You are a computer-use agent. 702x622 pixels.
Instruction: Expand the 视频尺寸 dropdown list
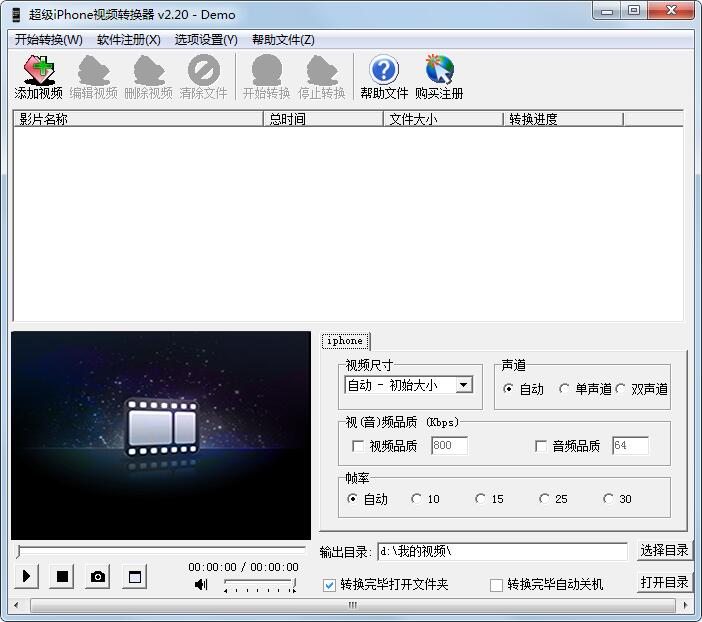[464, 385]
